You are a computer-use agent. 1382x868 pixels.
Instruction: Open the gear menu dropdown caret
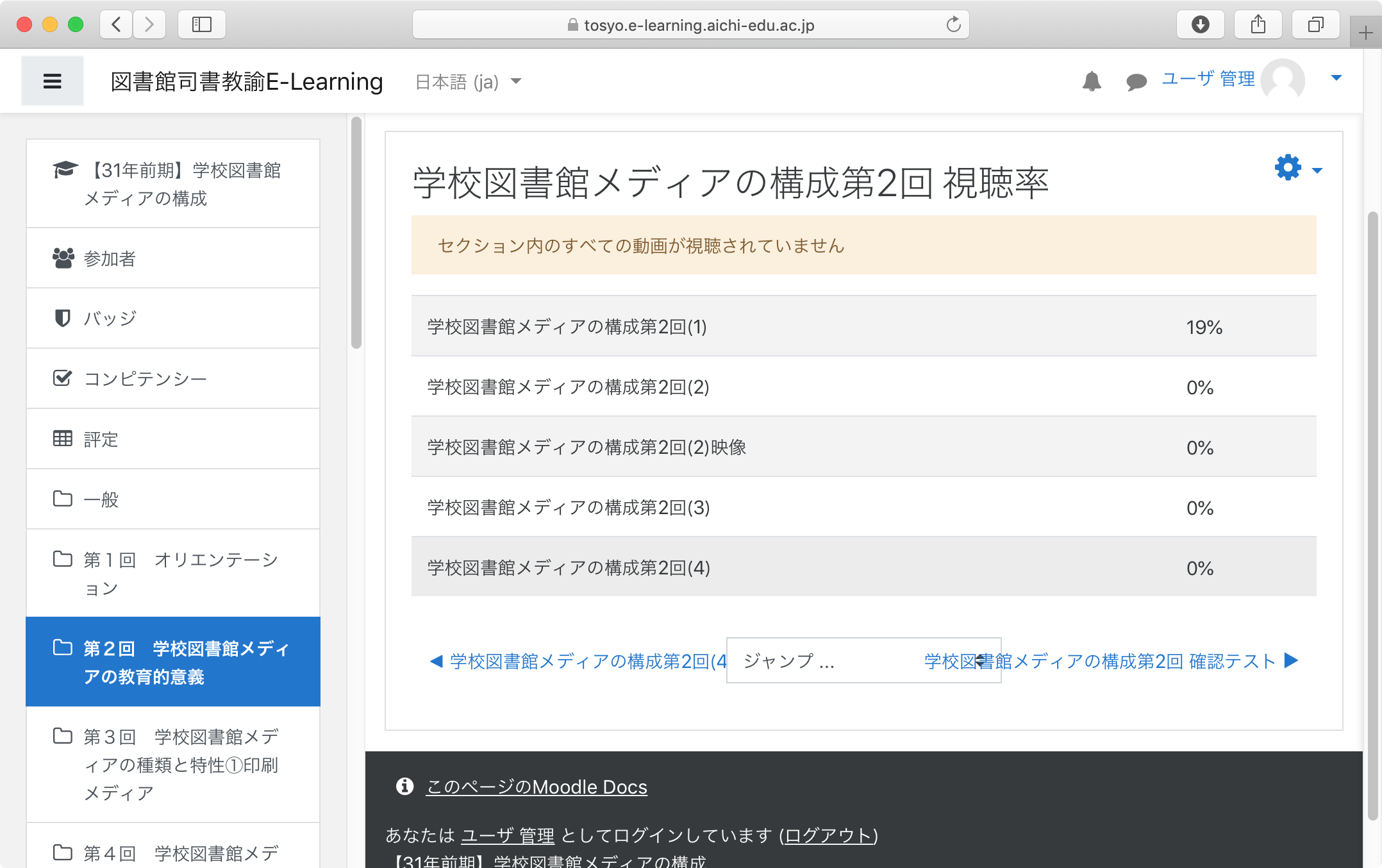(x=1317, y=171)
